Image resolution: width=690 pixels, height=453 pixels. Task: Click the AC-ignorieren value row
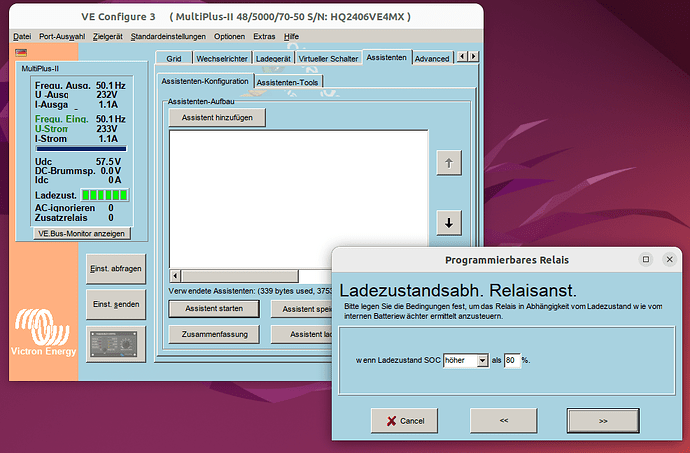point(74,208)
